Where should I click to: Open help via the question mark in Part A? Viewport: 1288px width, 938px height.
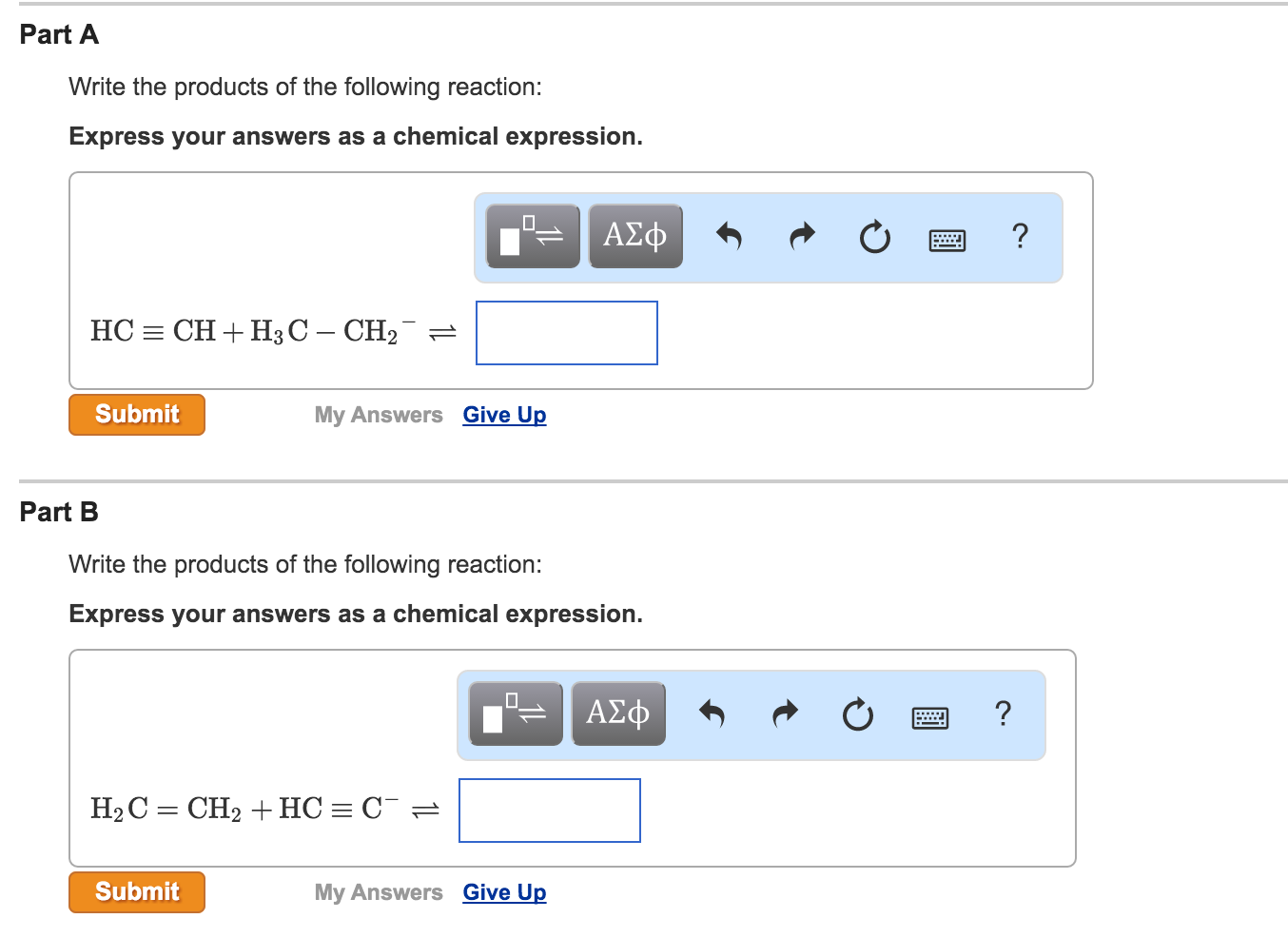click(x=1020, y=236)
